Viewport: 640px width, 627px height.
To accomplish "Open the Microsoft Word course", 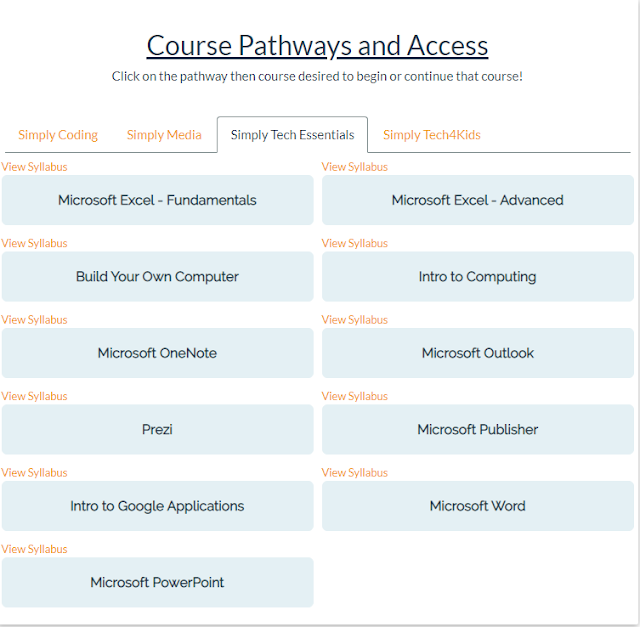I will click(x=478, y=506).
